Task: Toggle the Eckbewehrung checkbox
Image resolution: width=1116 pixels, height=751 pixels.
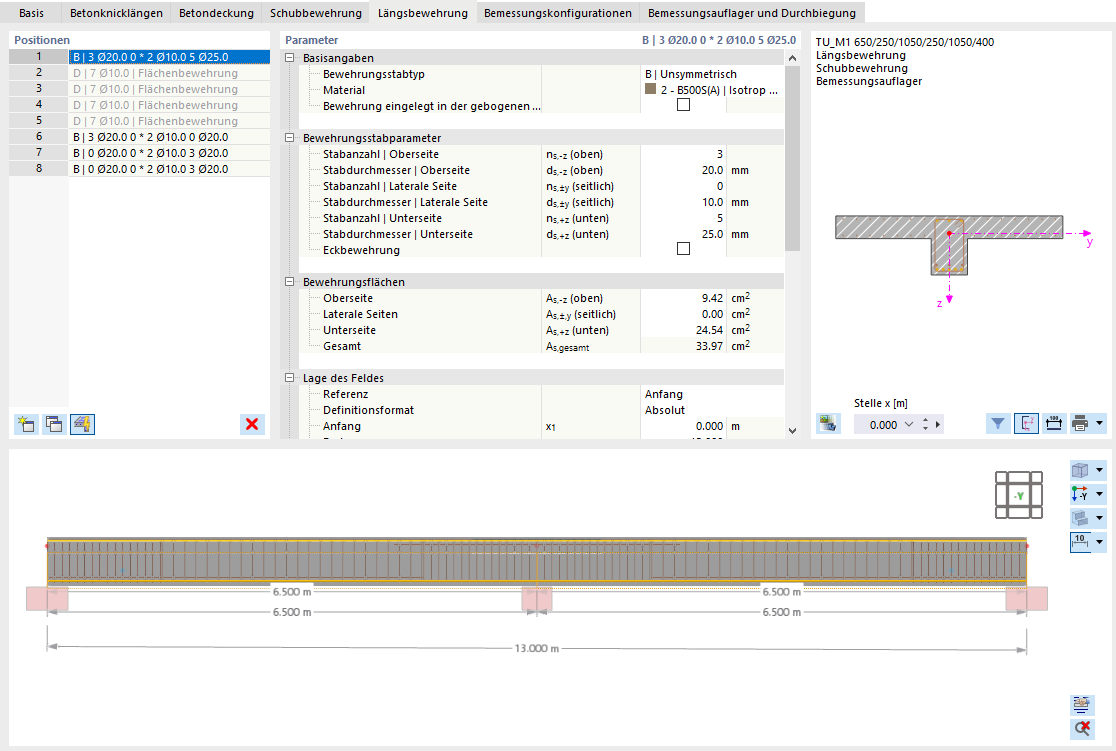Action: [x=683, y=248]
